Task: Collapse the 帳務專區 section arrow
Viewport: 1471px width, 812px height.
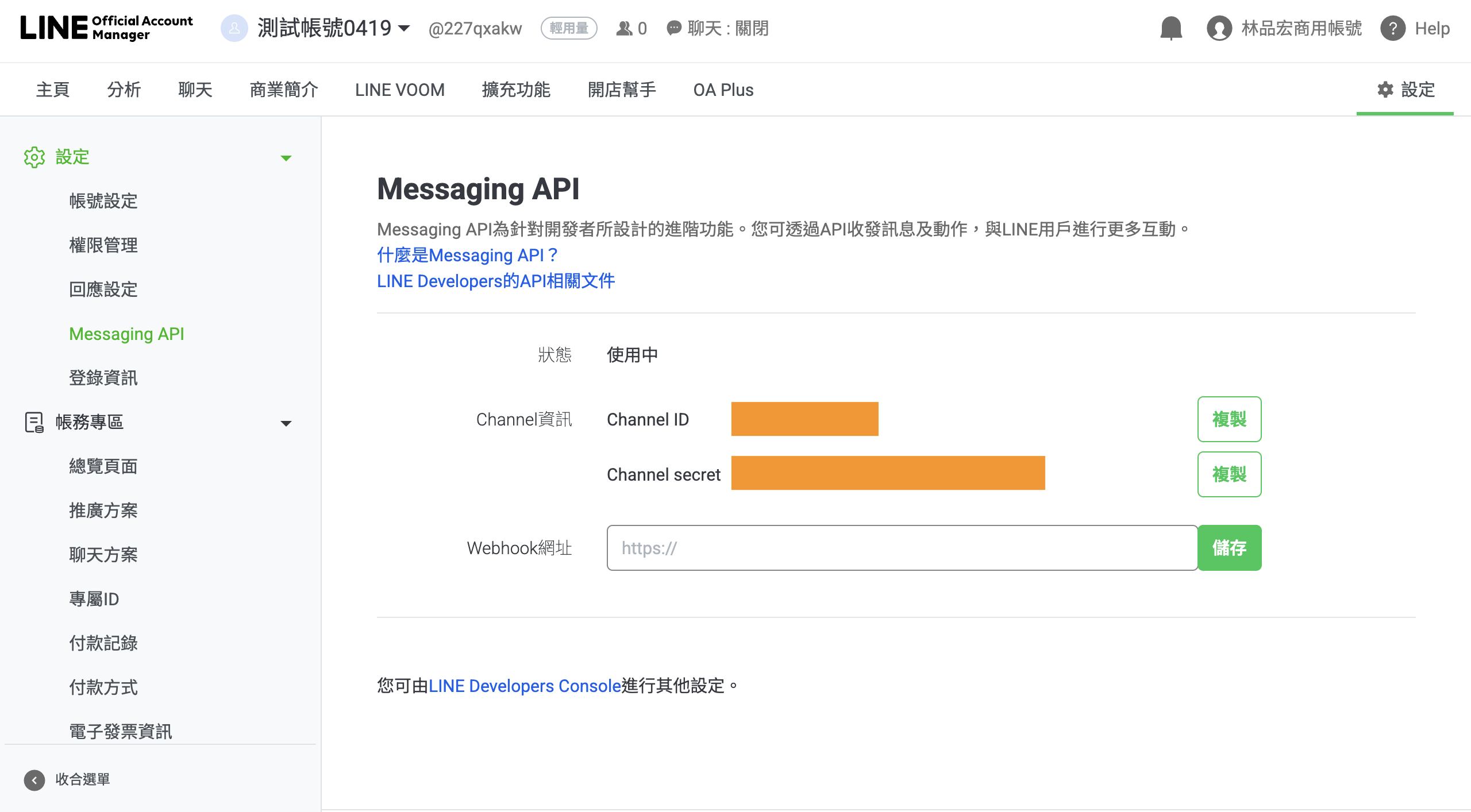Action: point(286,423)
